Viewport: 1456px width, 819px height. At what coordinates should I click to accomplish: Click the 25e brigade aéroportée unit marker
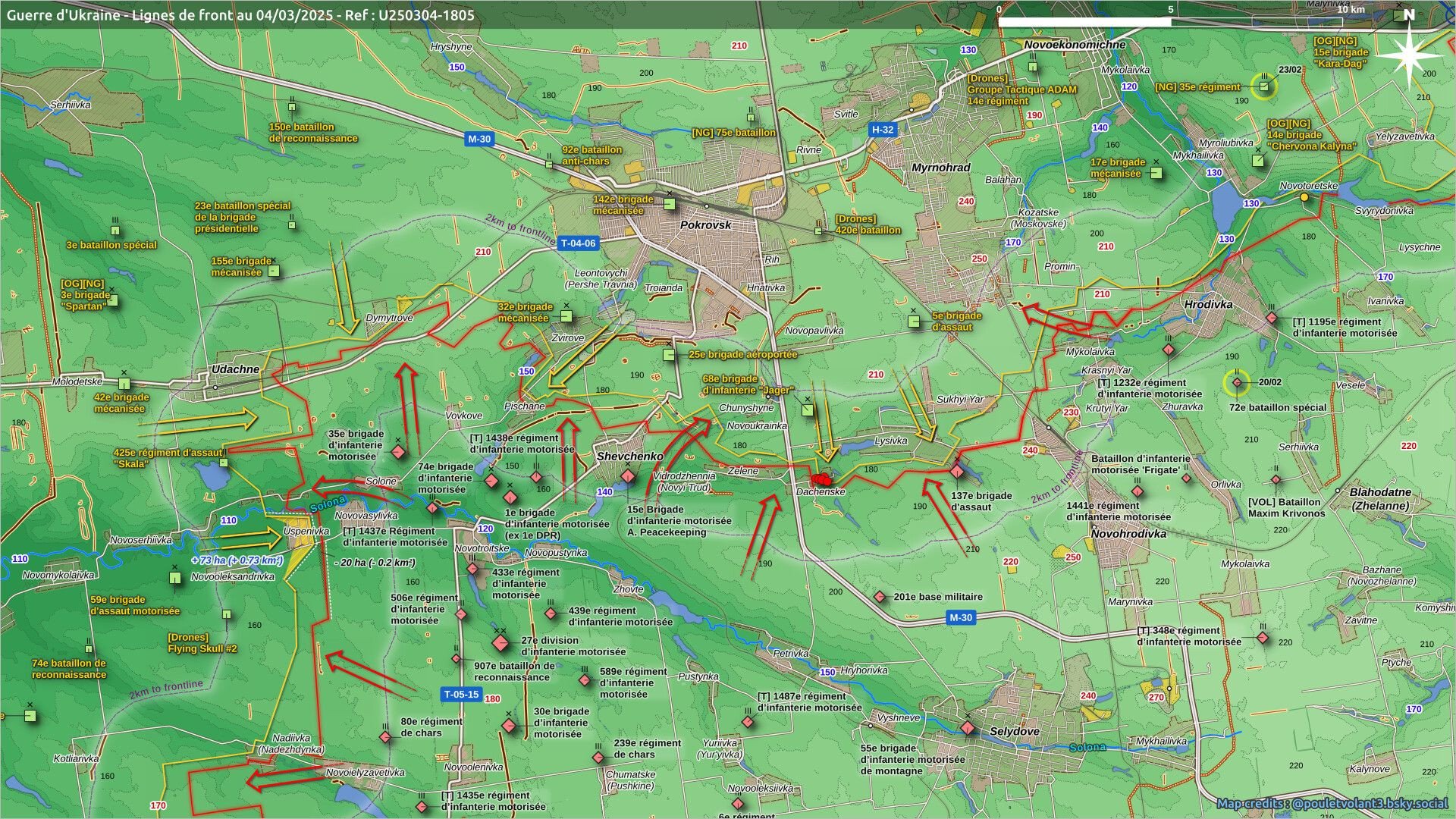pyautogui.click(x=668, y=354)
